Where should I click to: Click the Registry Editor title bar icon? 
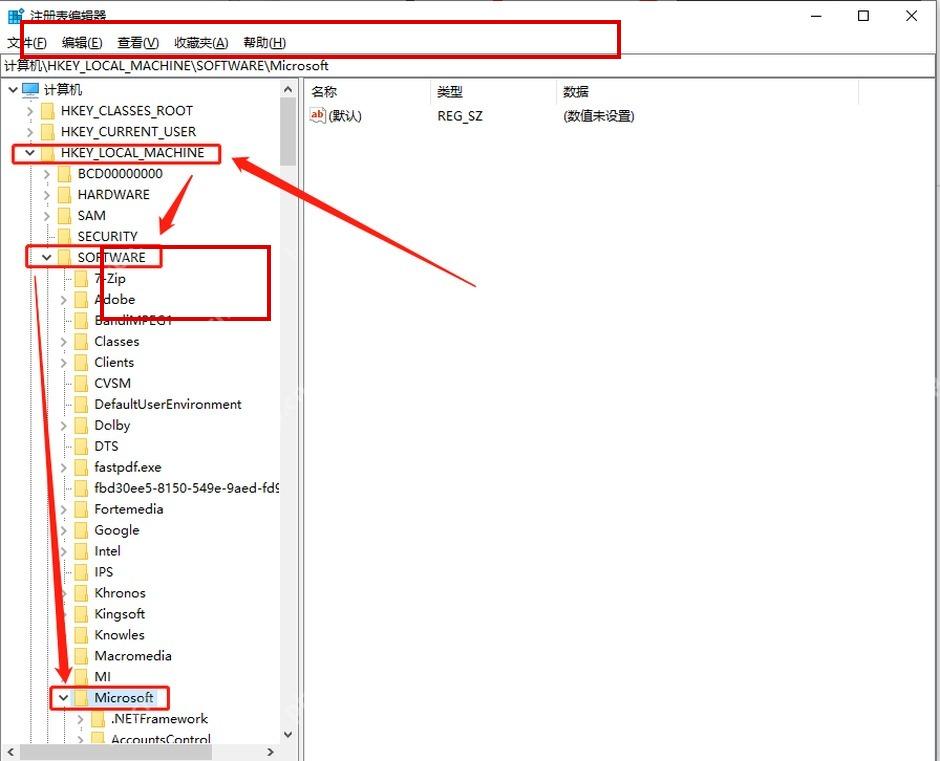(16, 16)
